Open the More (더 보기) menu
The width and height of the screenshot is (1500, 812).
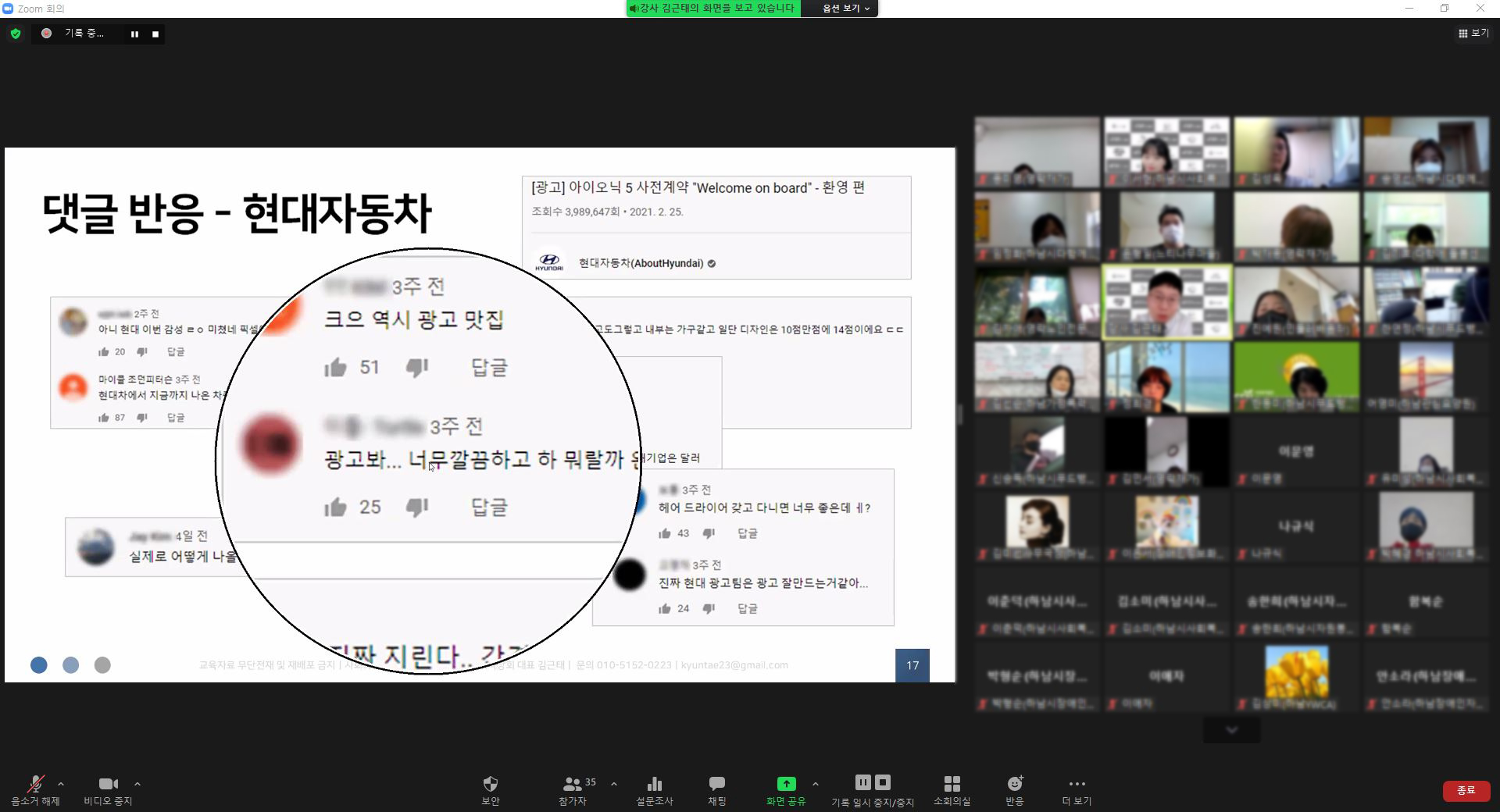click(1077, 784)
